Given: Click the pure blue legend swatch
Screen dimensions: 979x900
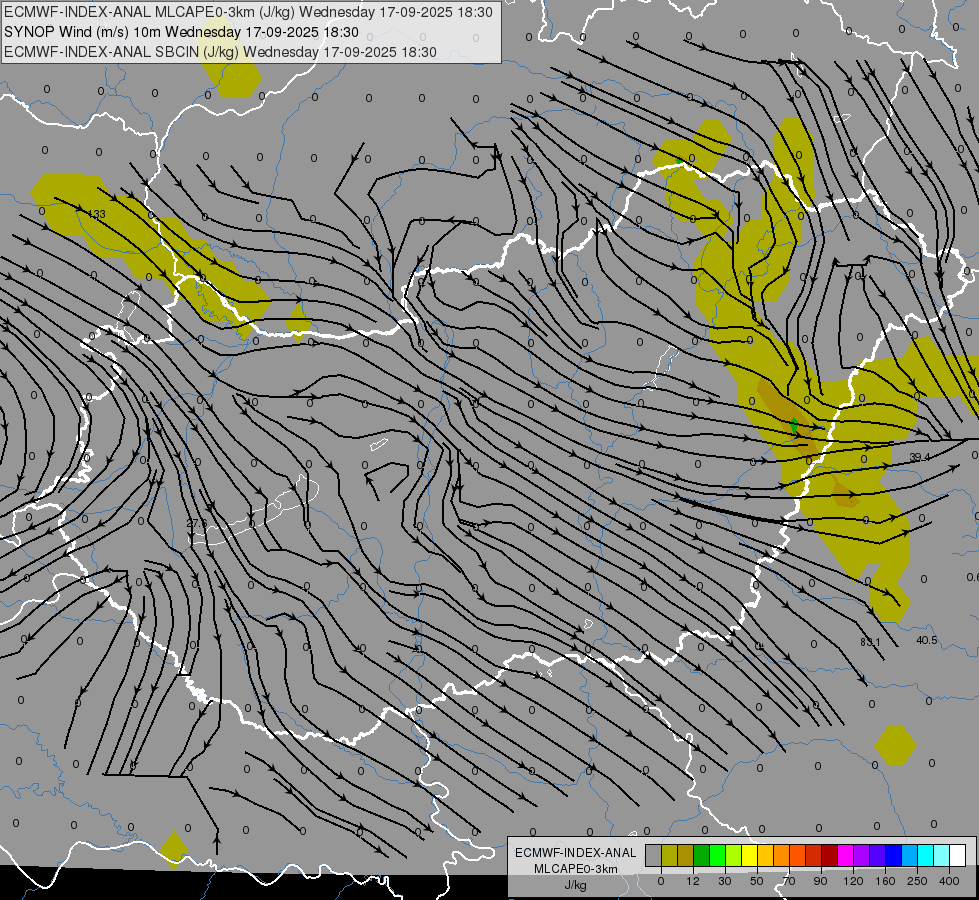Looking at the screenshot, I should click(893, 855).
